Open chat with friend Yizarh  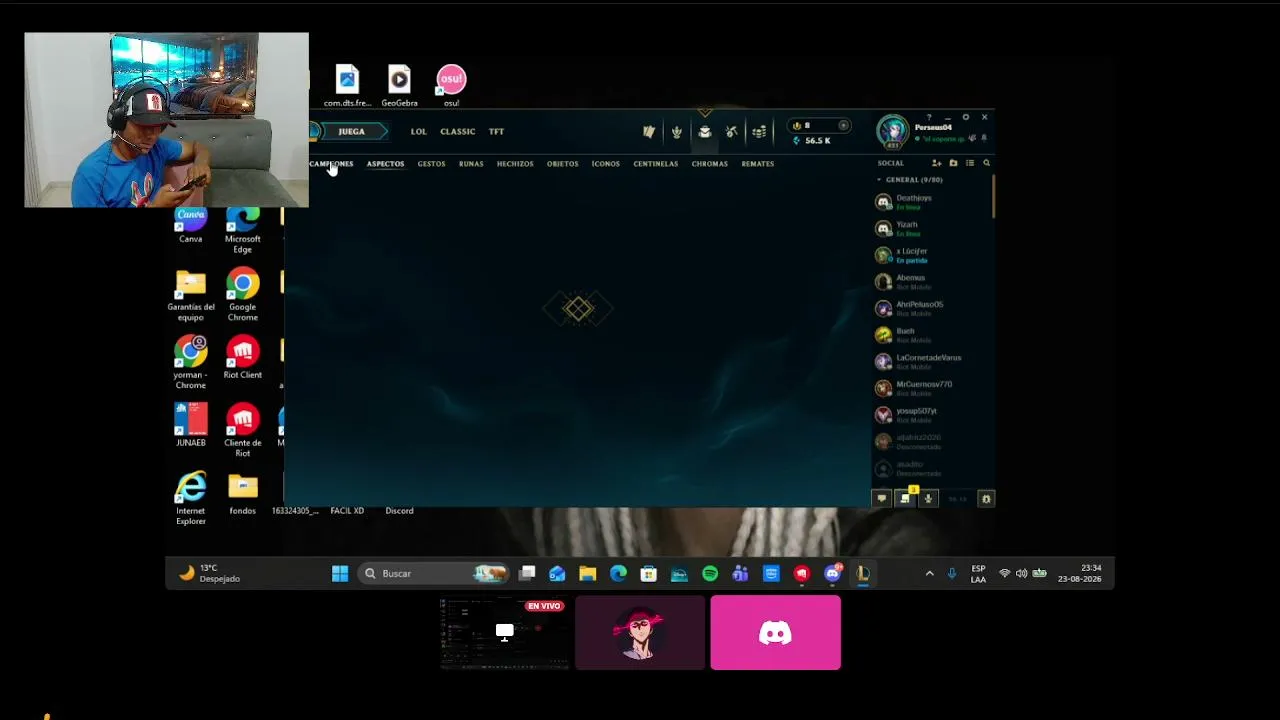point(931,228)
